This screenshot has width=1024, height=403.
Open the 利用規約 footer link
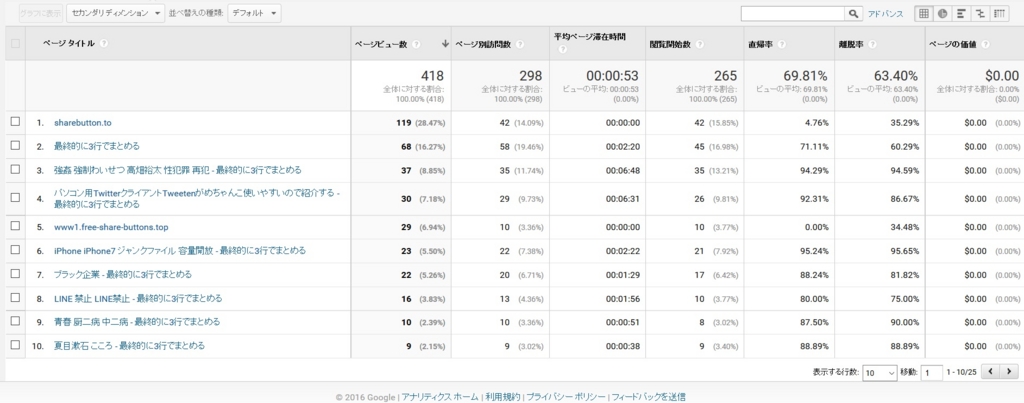pos(503,396)
